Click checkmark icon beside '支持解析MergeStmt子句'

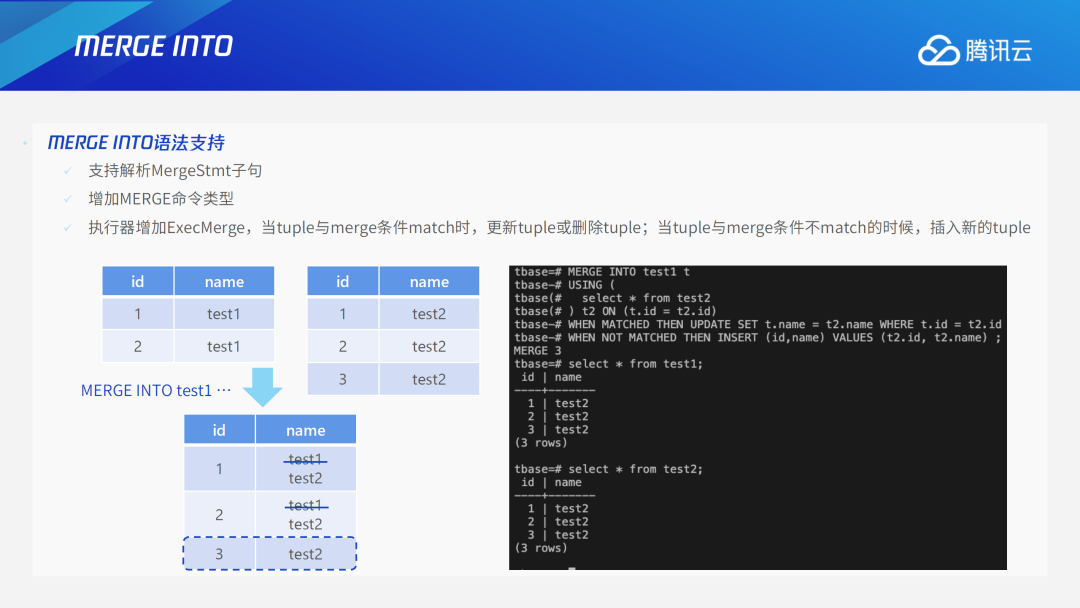[68, 171]
